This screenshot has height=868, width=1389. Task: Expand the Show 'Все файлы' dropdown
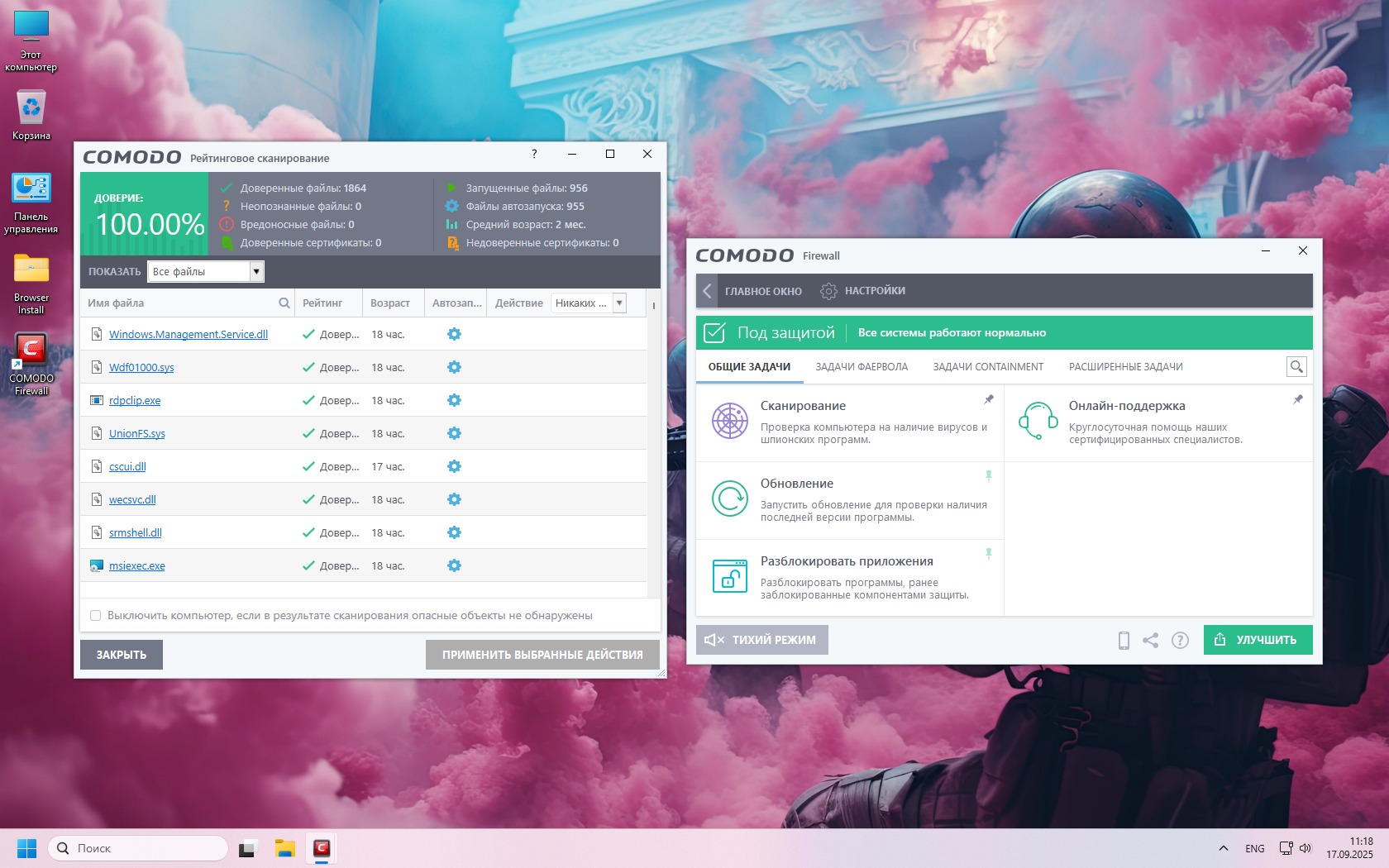pos(256,271)
